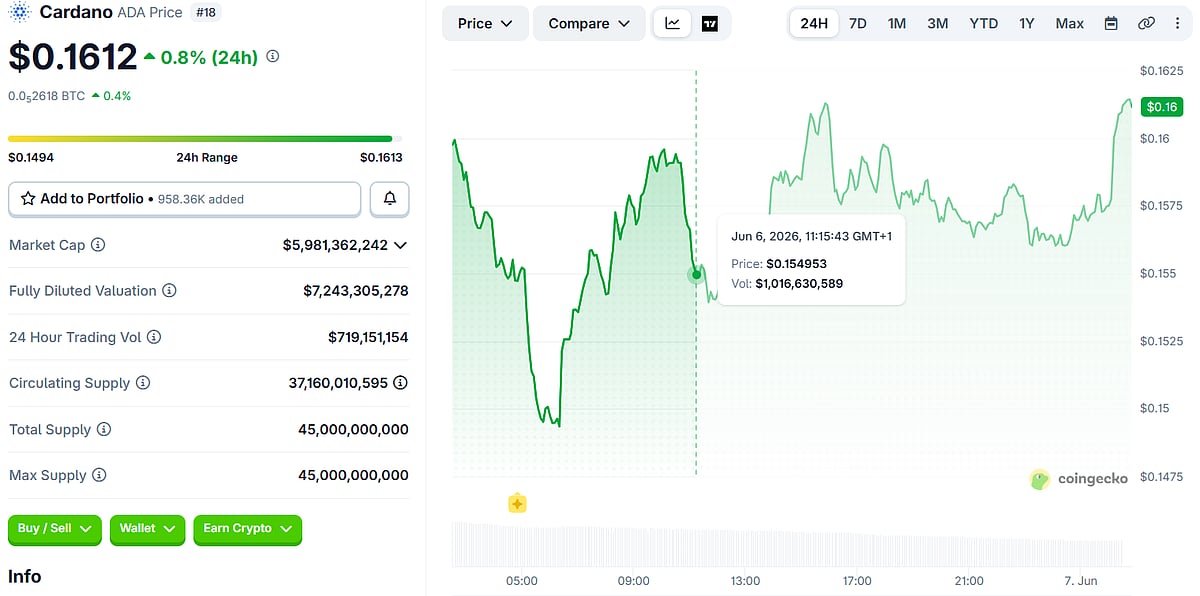This screenshot has width=1200, height=596.
Task: Show Circulating Supply info icon
Action: pyautogui.click(x=143, y=383)
